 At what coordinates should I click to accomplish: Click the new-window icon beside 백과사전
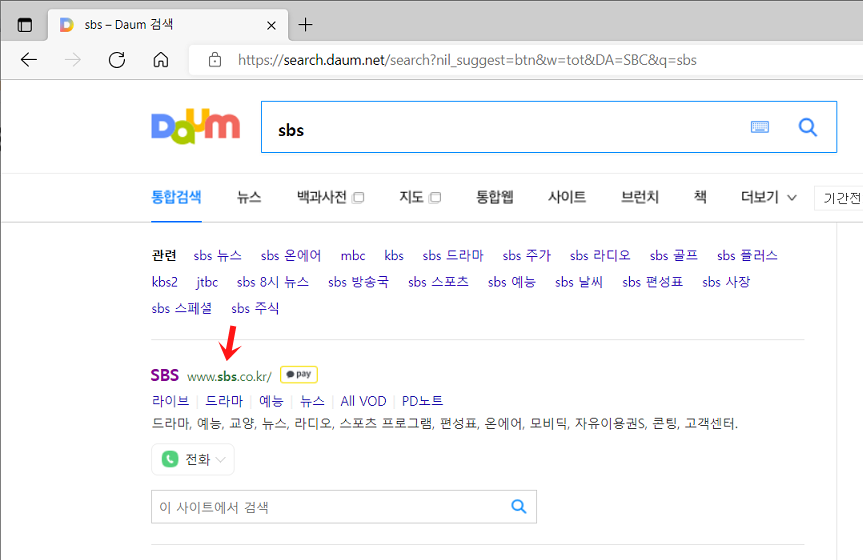coord(358,198)
